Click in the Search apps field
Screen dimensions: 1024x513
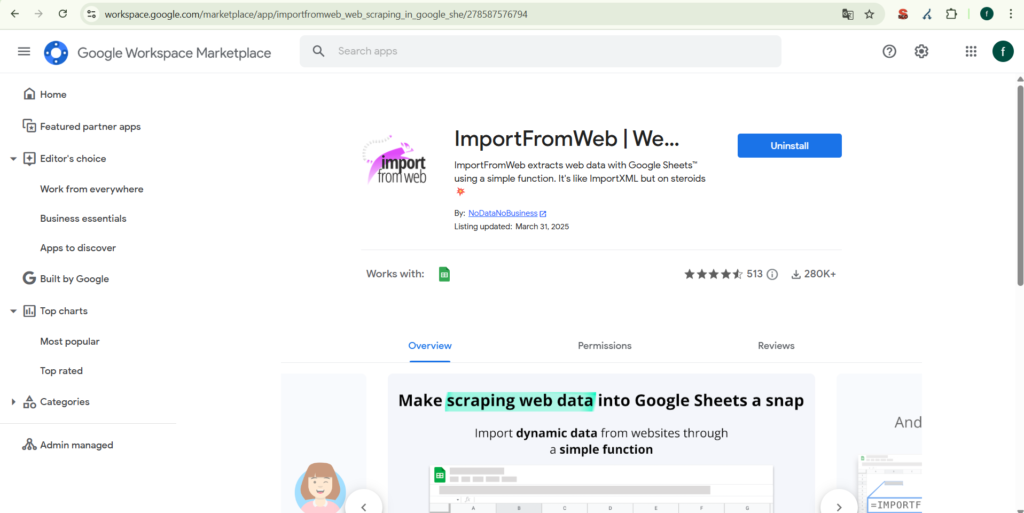click(540, 51)
